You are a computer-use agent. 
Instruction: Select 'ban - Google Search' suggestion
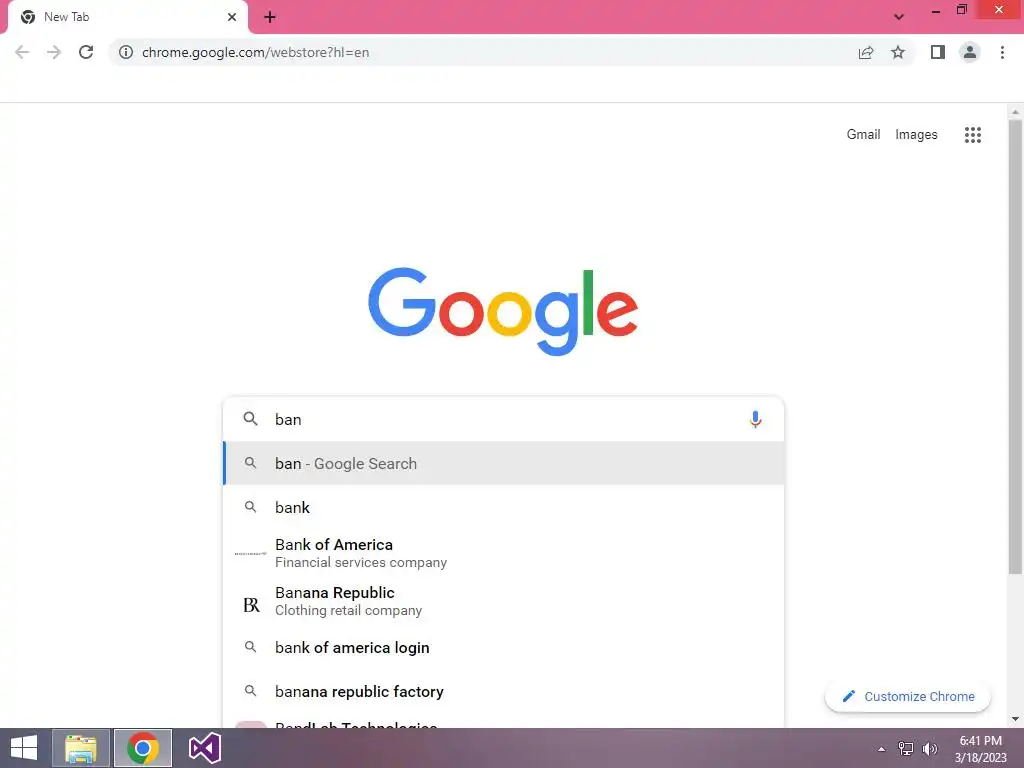coord(504,464)
